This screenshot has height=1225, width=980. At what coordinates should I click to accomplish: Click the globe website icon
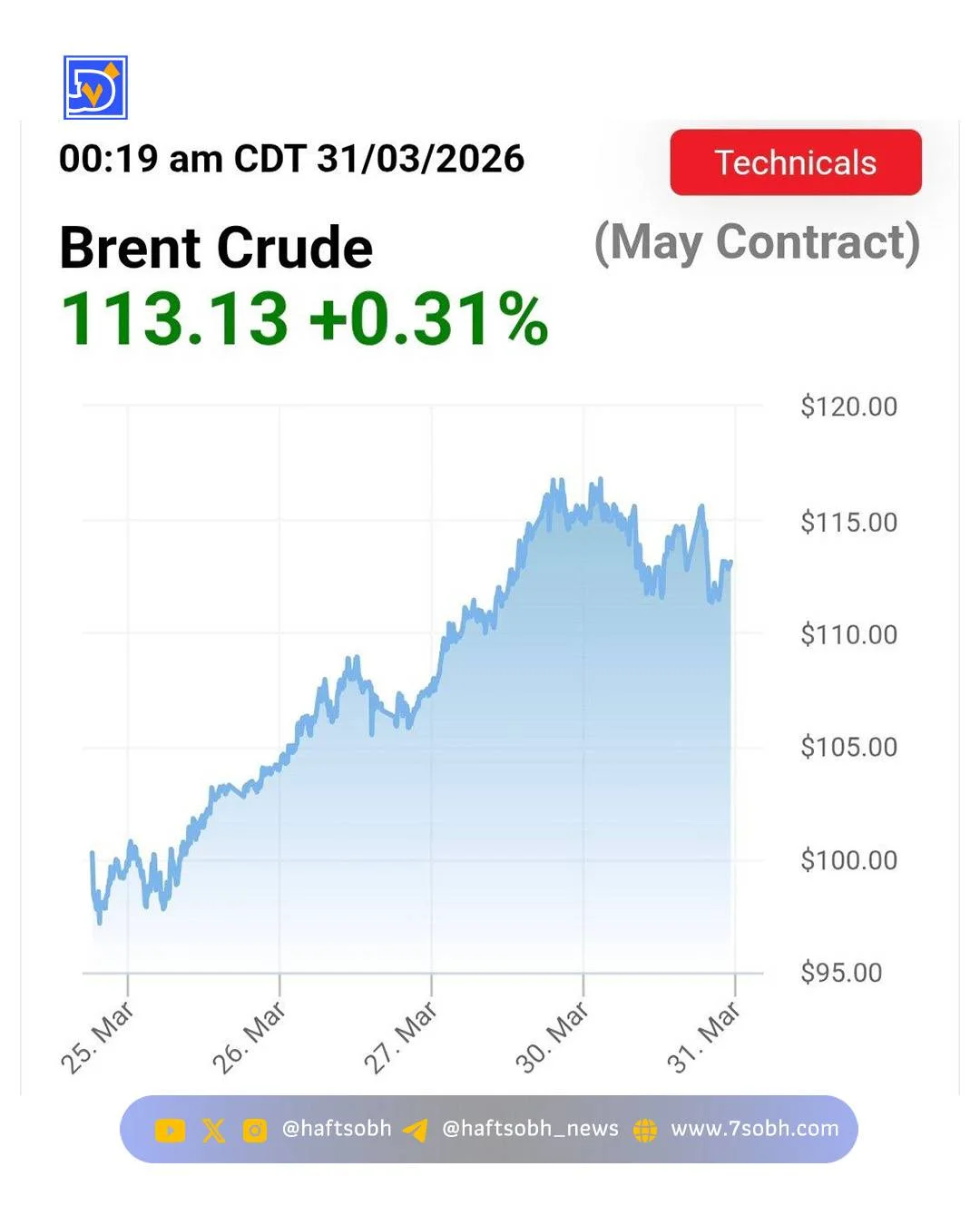pos(645,1130)
